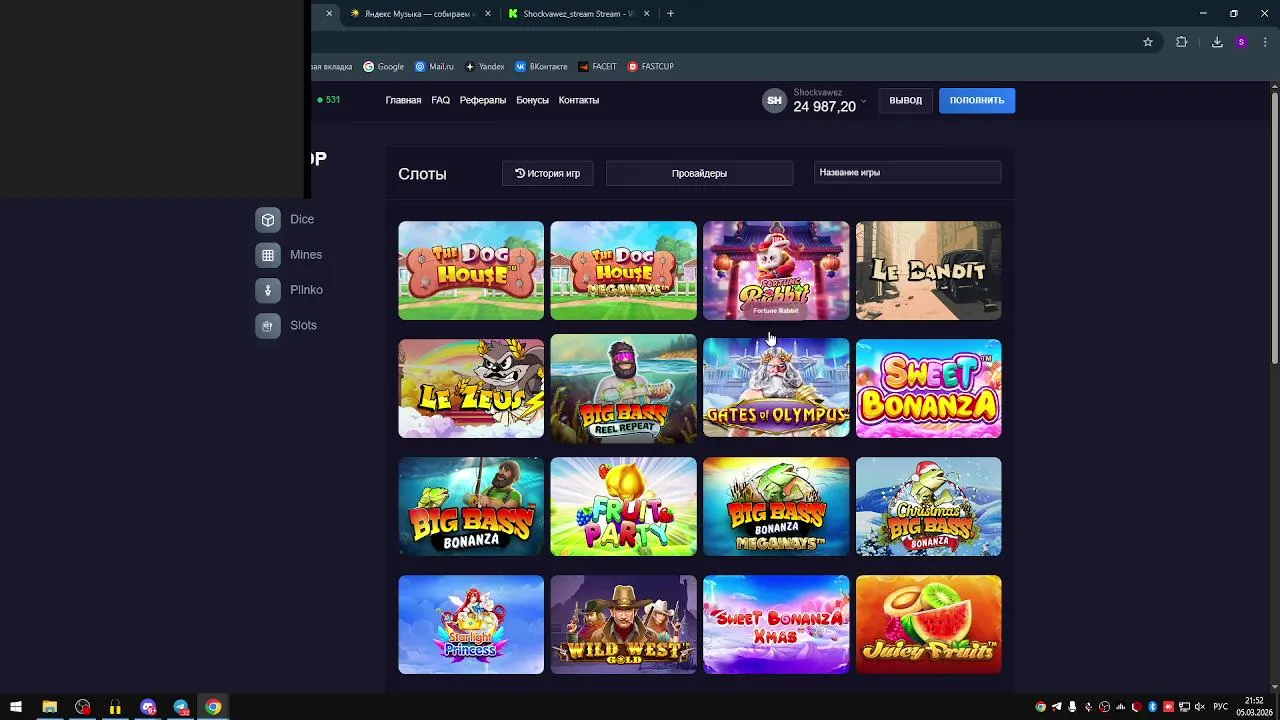
Task: Open the FAQ menu item
Action: pyautogui.click(x=441, y=100)
